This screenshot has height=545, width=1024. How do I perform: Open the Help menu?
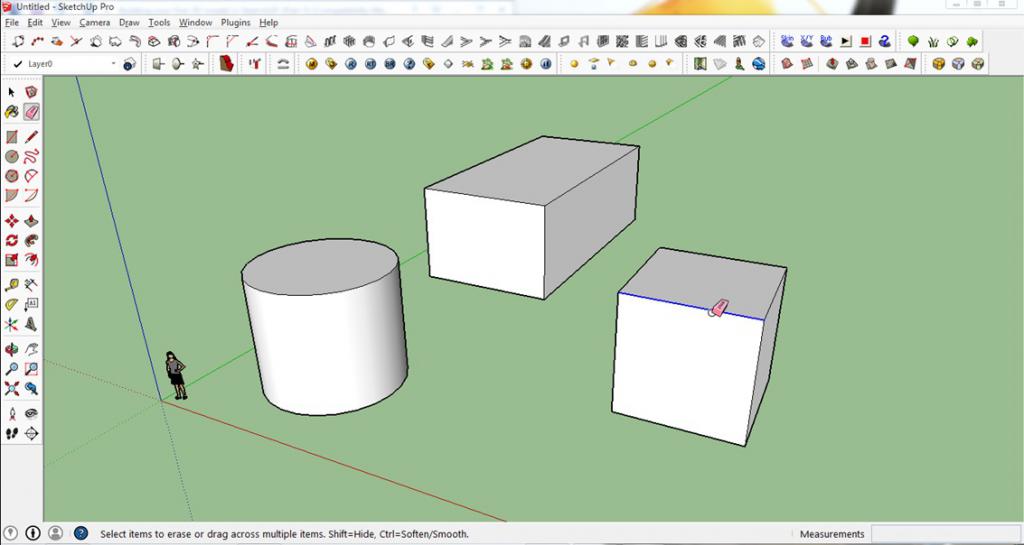pyautogui.click(x=268, y=22)
